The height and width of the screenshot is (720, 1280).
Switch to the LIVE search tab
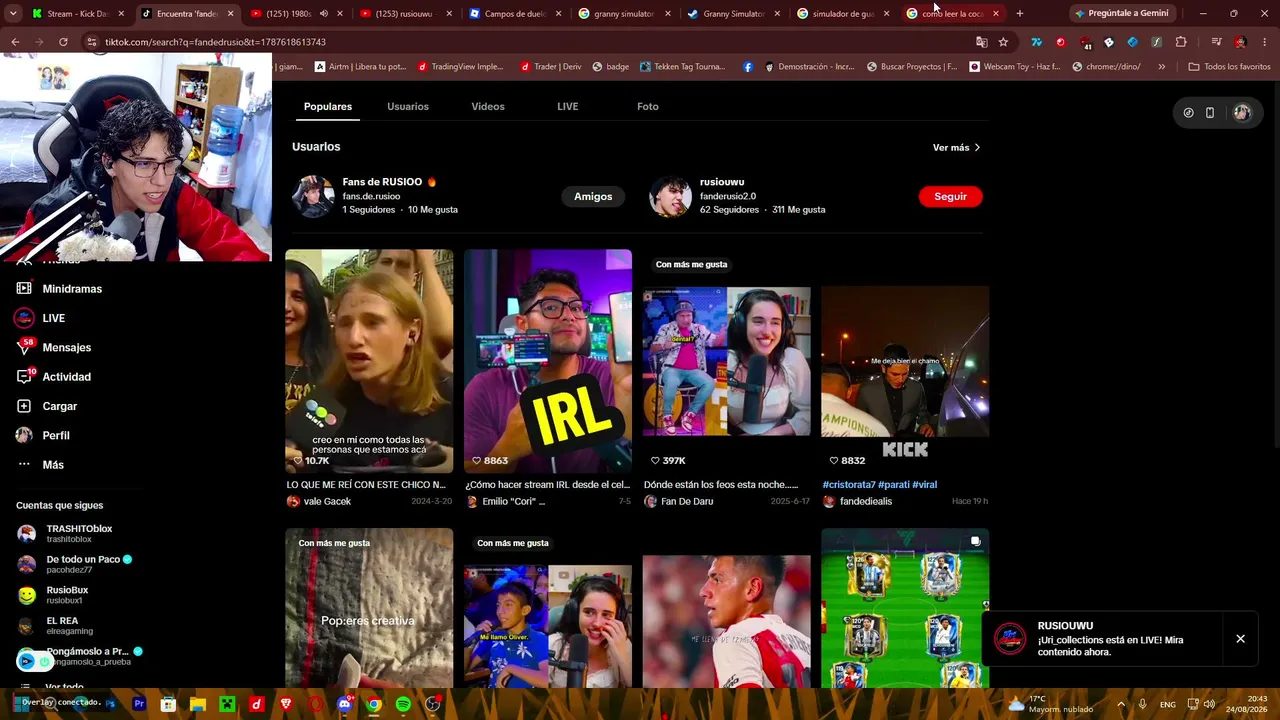[568, 107]
